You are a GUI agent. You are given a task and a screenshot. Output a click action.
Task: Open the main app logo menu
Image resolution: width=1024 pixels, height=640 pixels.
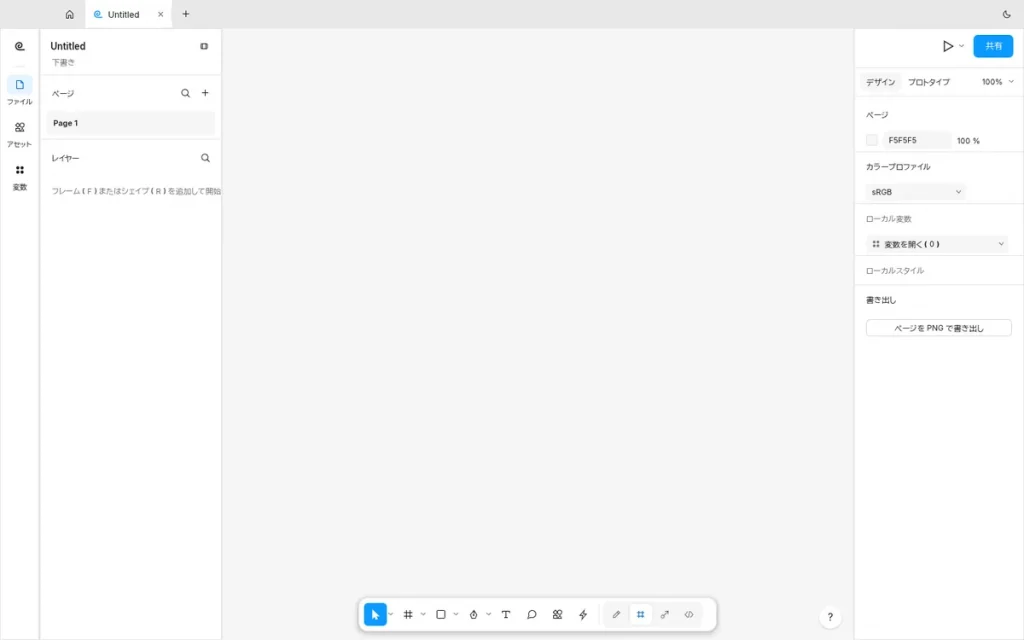point(20,46)
